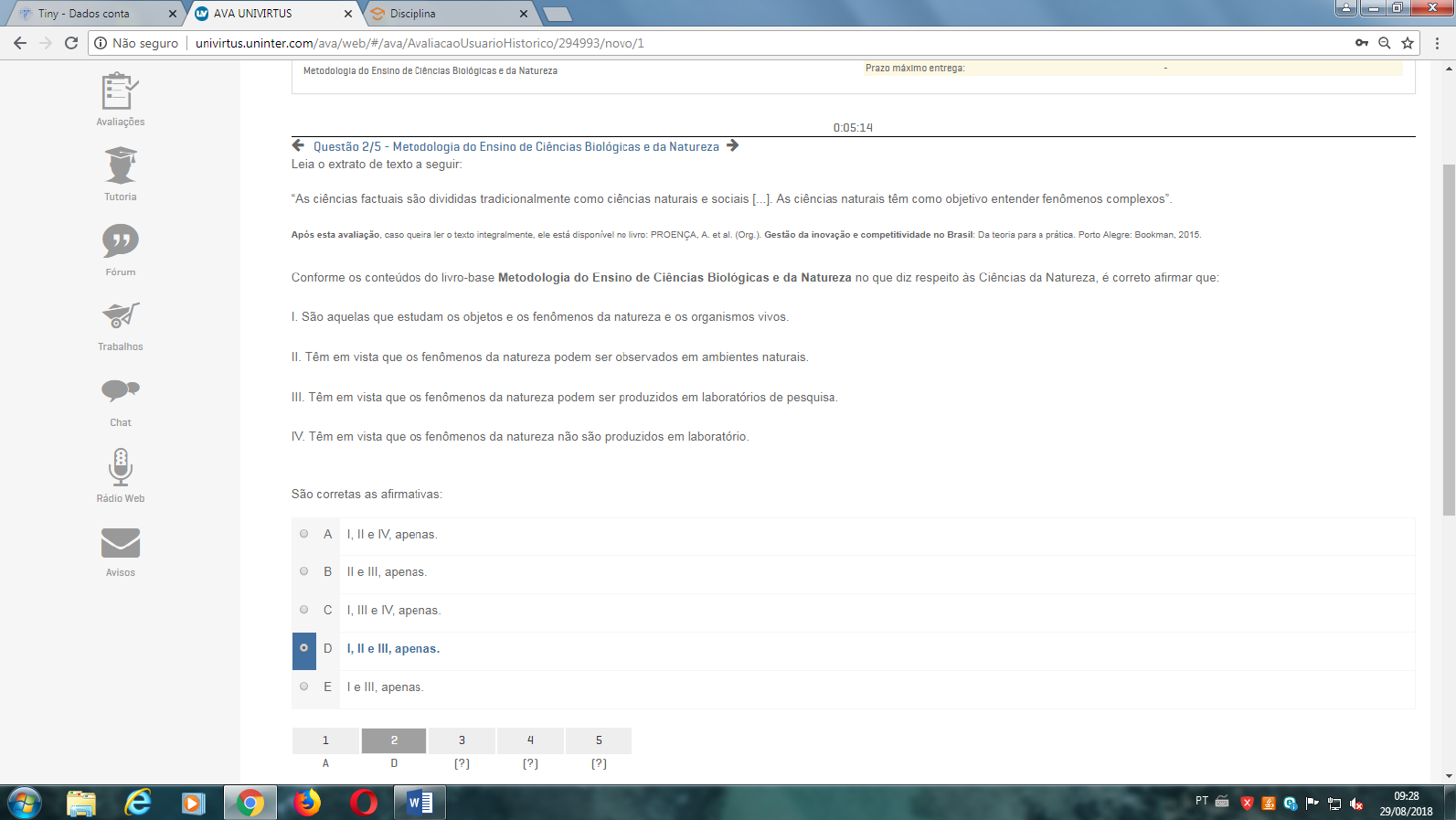Jump to question 5 in the navigator
1456x820 pixels.
coord(599,740)
